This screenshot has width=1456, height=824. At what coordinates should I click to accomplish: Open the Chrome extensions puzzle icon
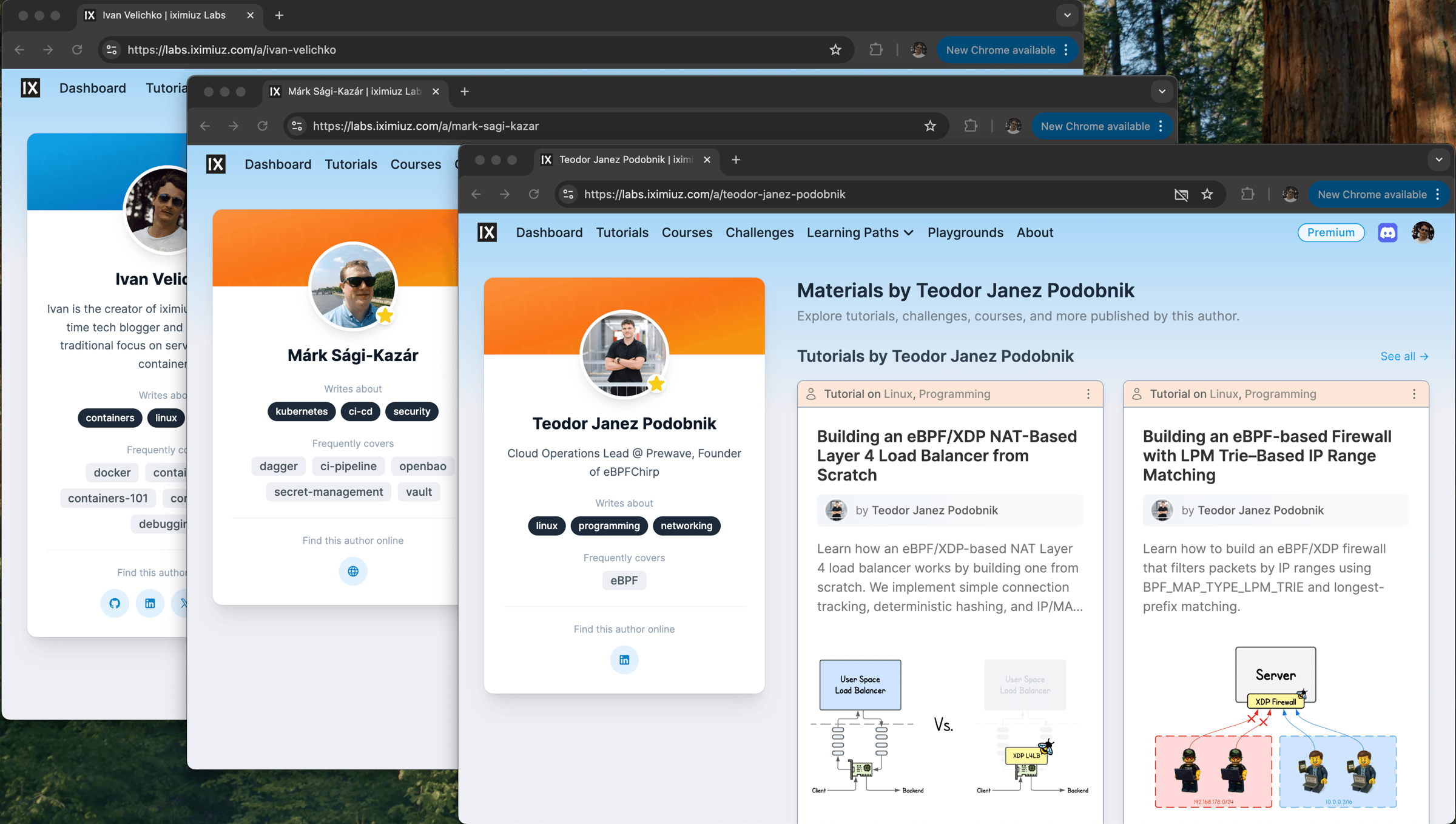[x=1247, y=194]
